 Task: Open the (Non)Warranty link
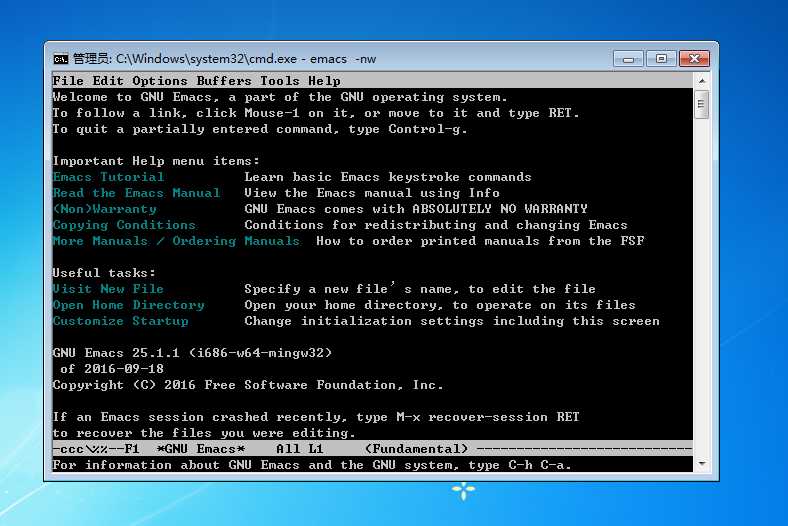(105, 209)
